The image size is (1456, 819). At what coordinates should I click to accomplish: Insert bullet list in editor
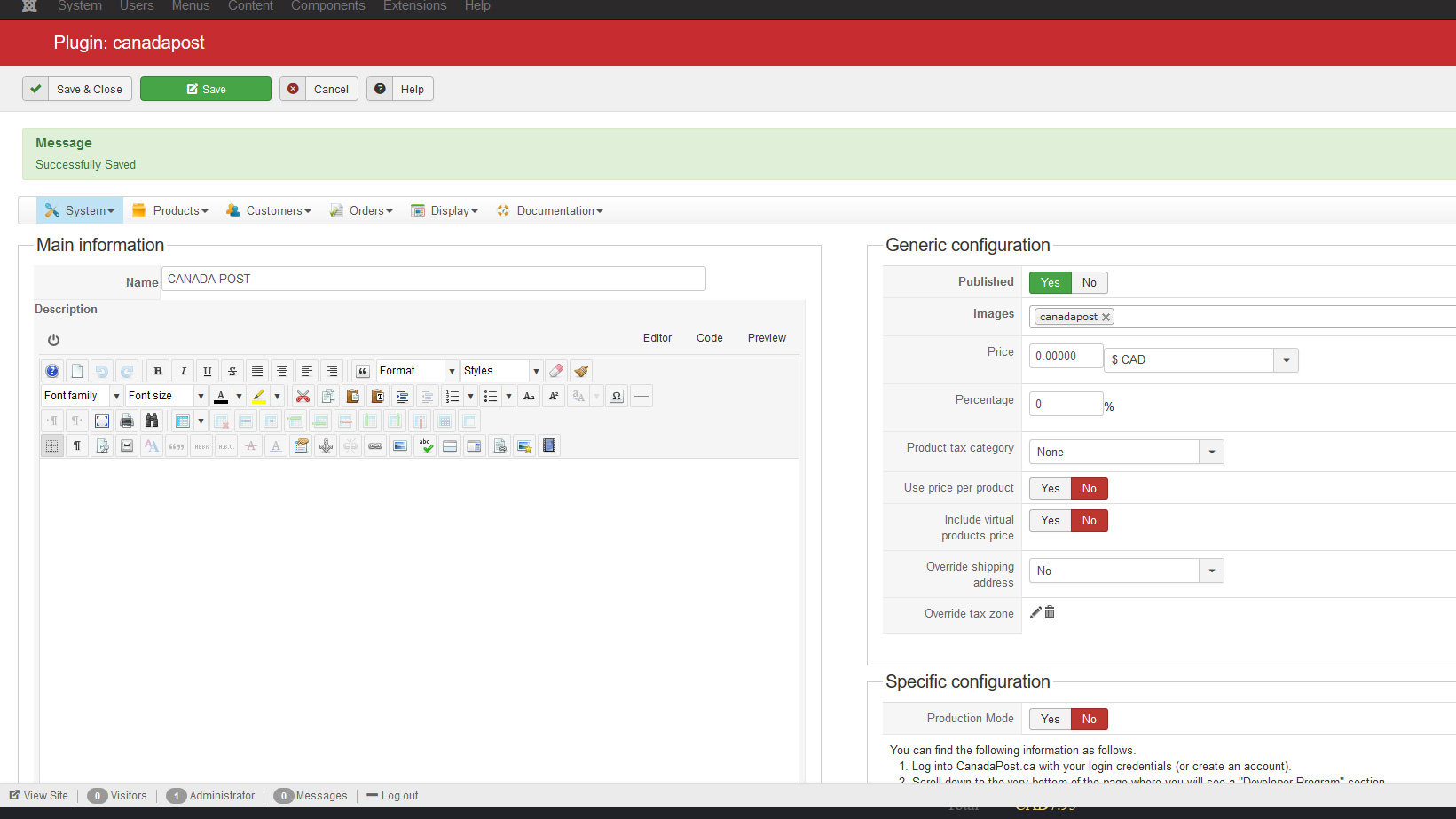pyautogui.click(x=491, y=396)
